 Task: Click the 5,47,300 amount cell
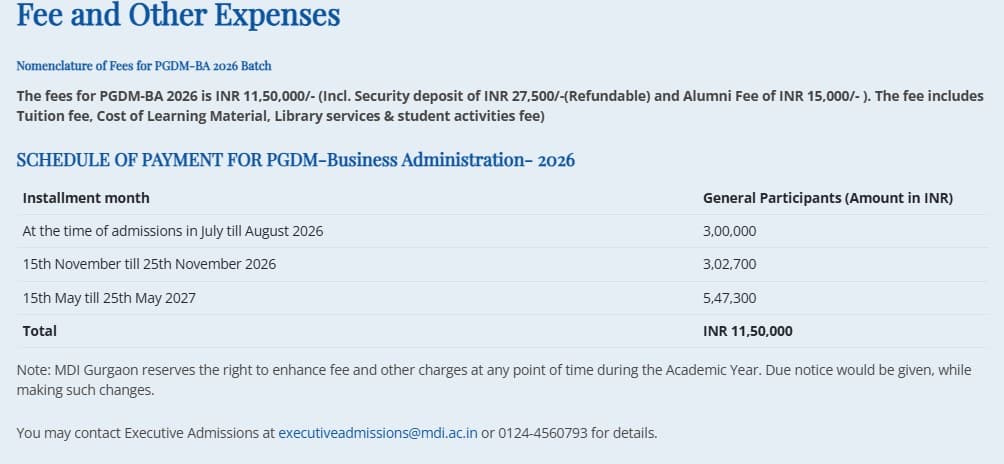tap(730, 298)
